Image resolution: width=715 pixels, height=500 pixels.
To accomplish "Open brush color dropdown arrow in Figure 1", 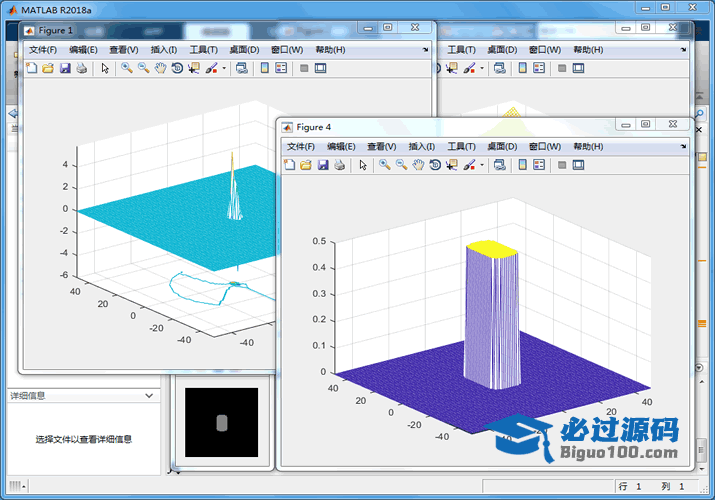I will click(224, 68).
